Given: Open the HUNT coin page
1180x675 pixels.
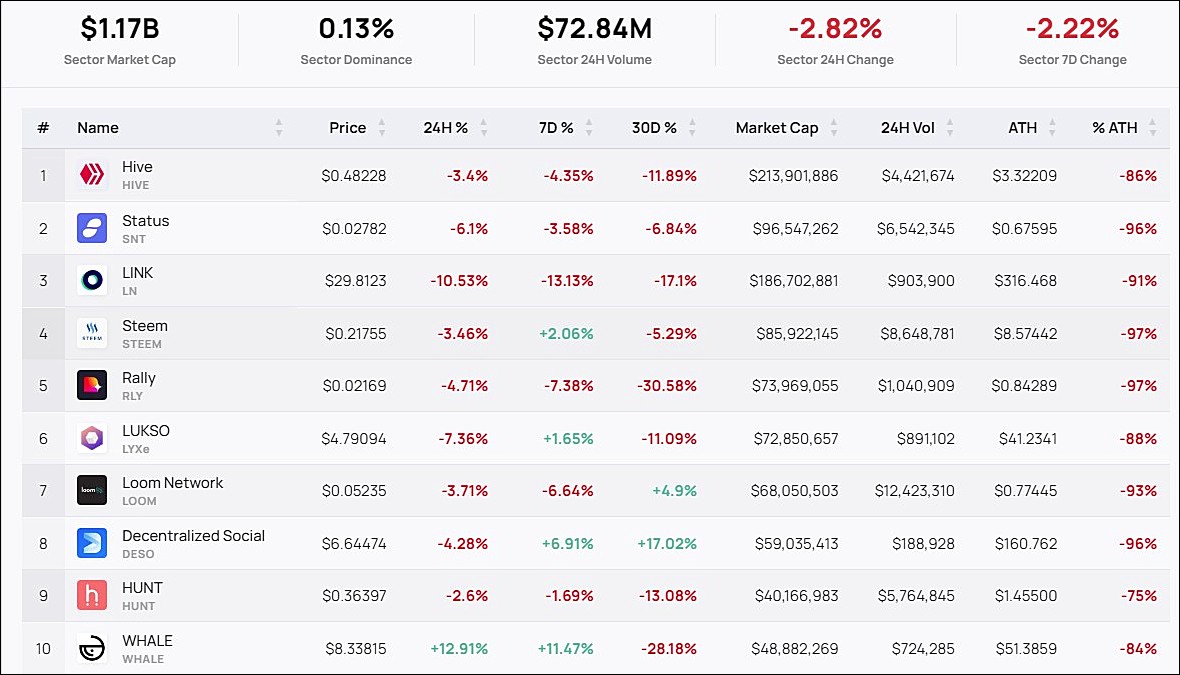Looking at the screenshot, I should pos(142,588).
